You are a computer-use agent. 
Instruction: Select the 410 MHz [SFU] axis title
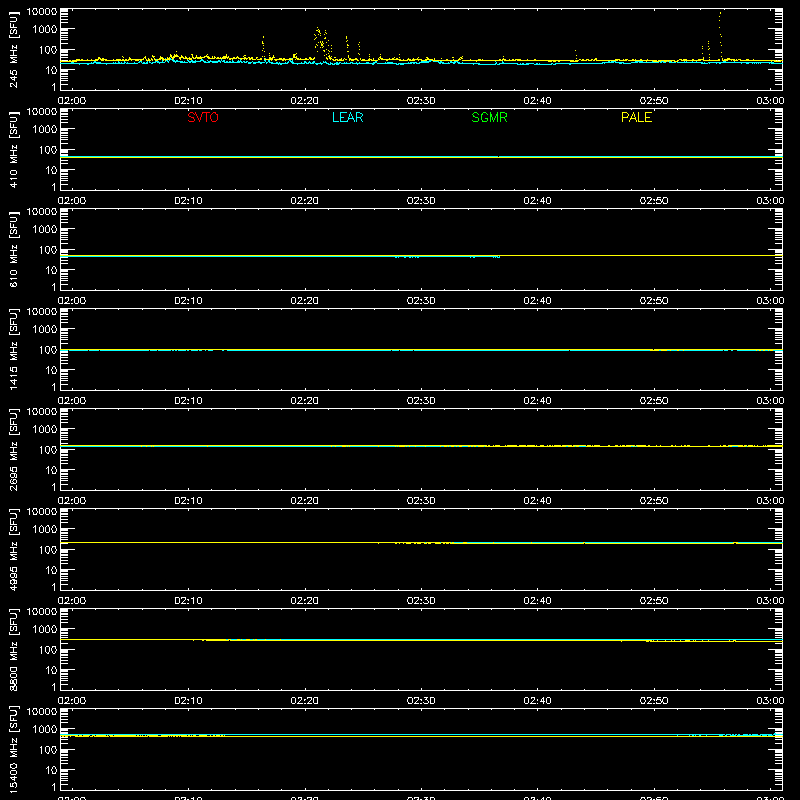(13, 149)
